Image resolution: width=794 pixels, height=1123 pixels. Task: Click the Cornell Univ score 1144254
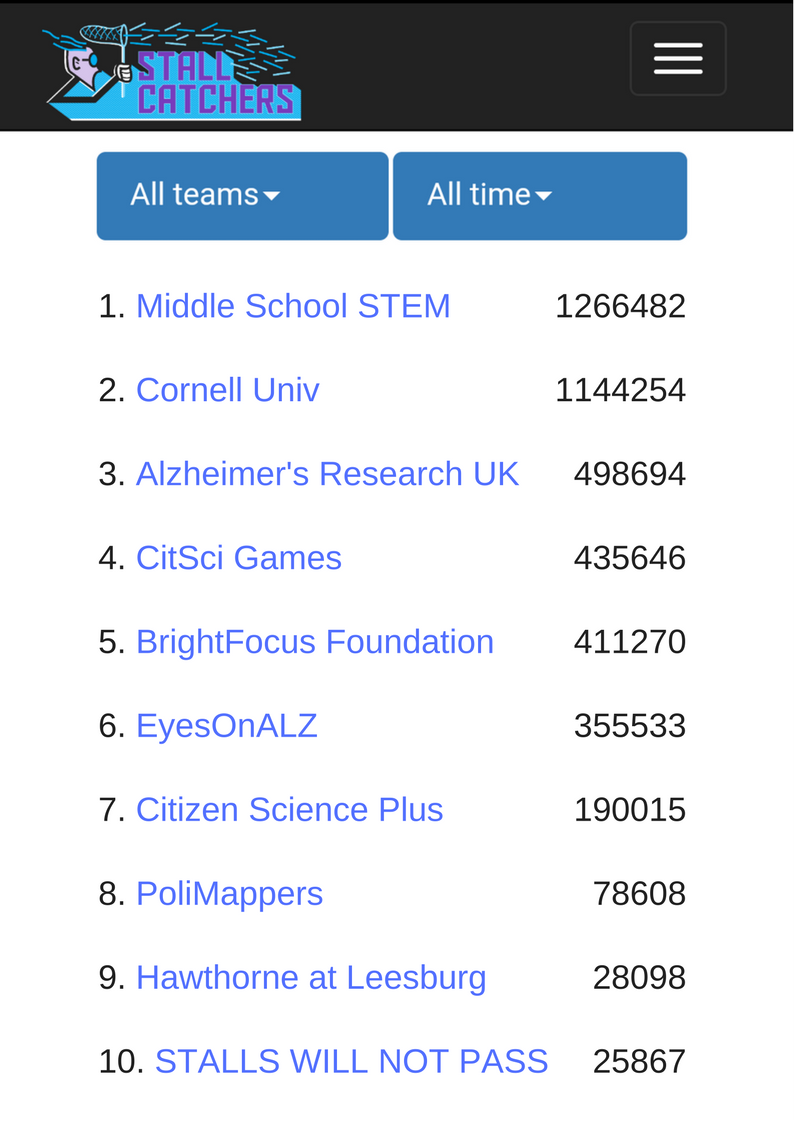[621, 390]
